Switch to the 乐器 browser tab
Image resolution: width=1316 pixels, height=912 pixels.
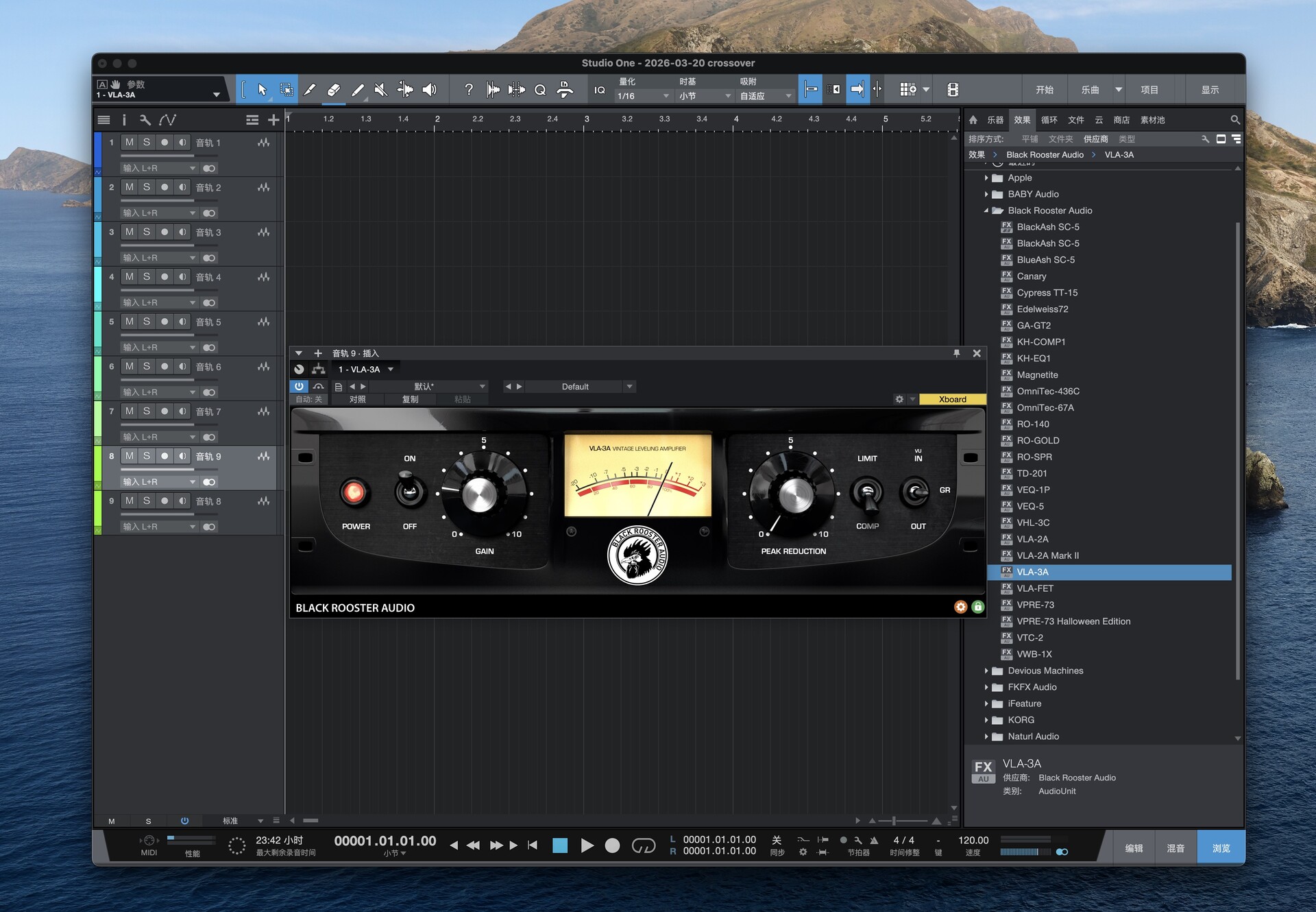coord(995,120)
